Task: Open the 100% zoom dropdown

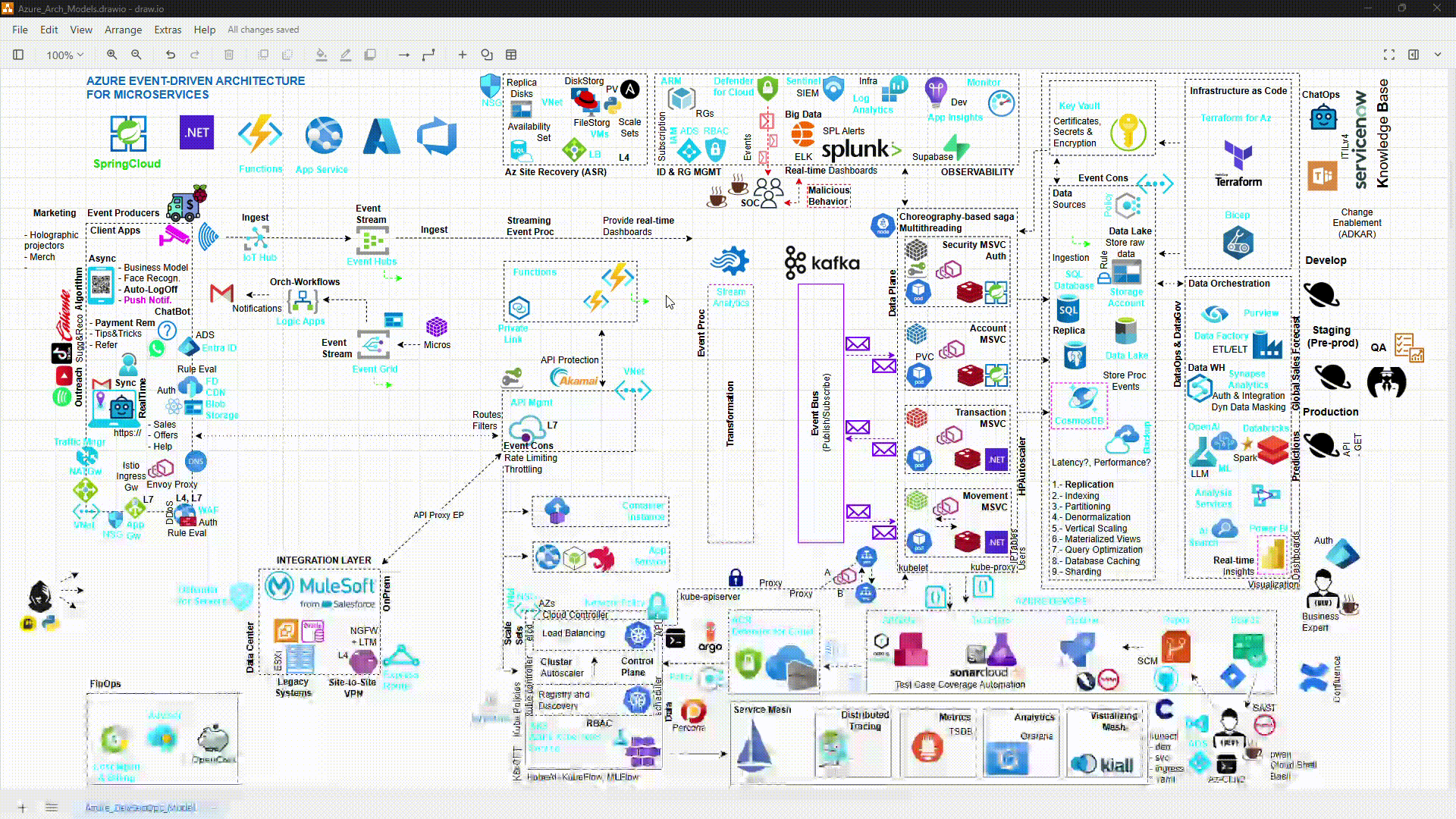Action: (64, 55)
